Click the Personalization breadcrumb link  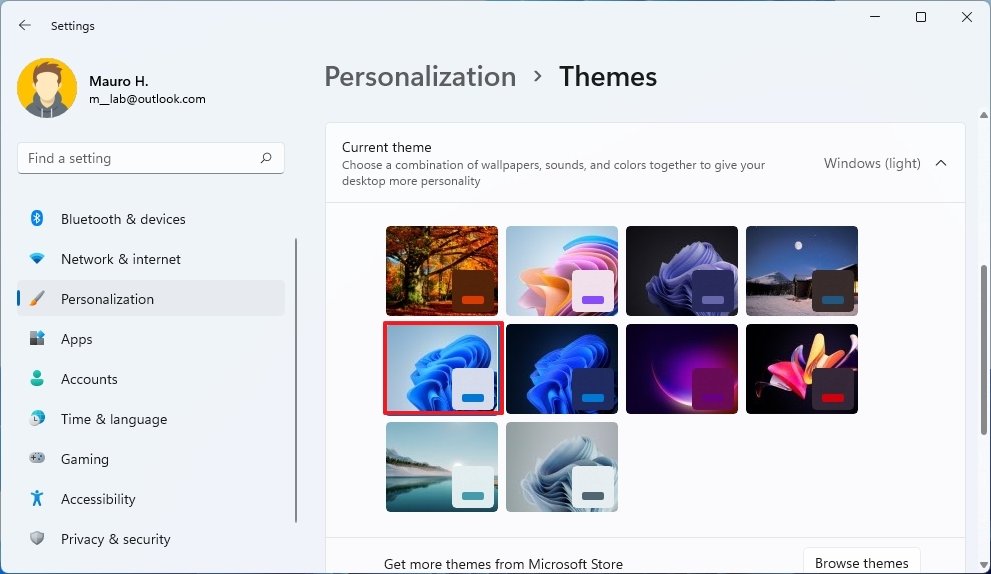point(420,76)
